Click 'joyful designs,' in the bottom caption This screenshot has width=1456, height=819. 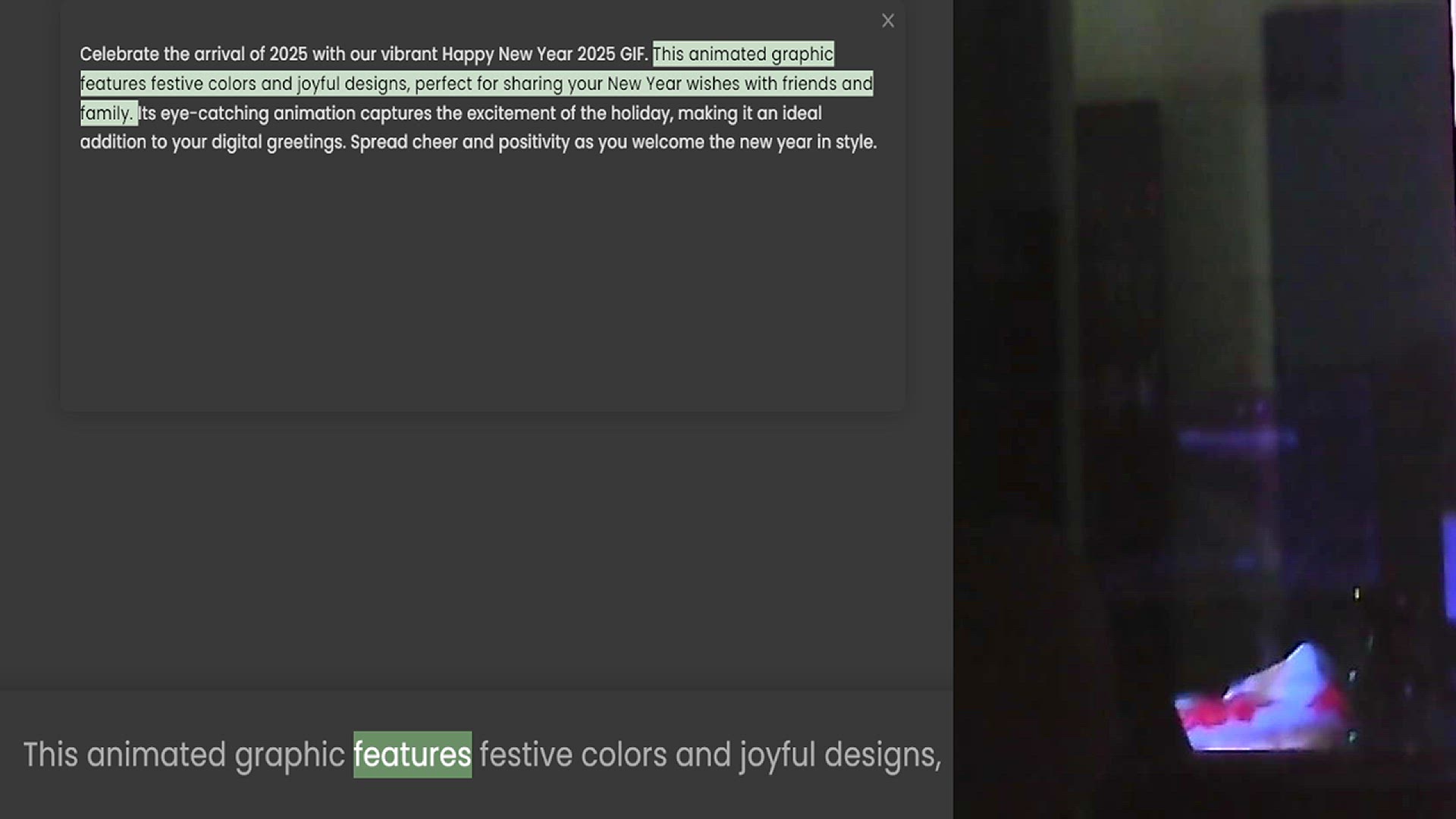(840, 755)
